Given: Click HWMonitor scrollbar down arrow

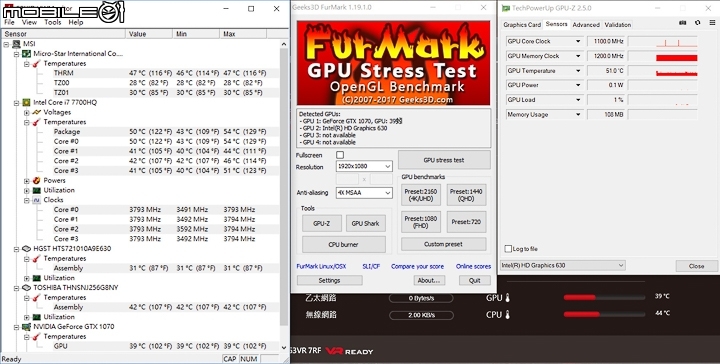Looking at the screenshot, I should pos(283,347).
